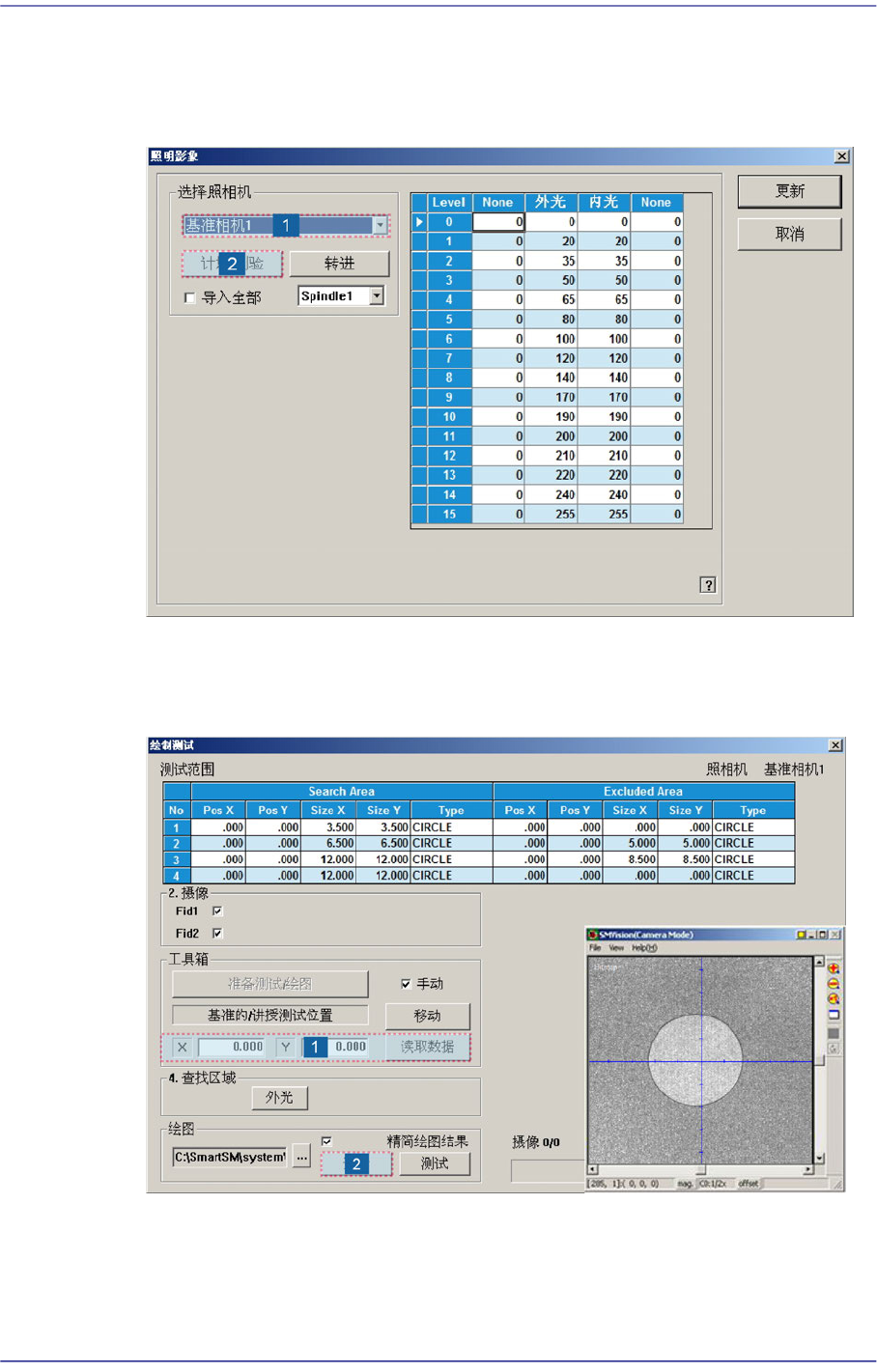Click the zoom-out icon in SMVision toolbar
The width and height of the screenshot is (877, 1372).
(x=834, y=983)
